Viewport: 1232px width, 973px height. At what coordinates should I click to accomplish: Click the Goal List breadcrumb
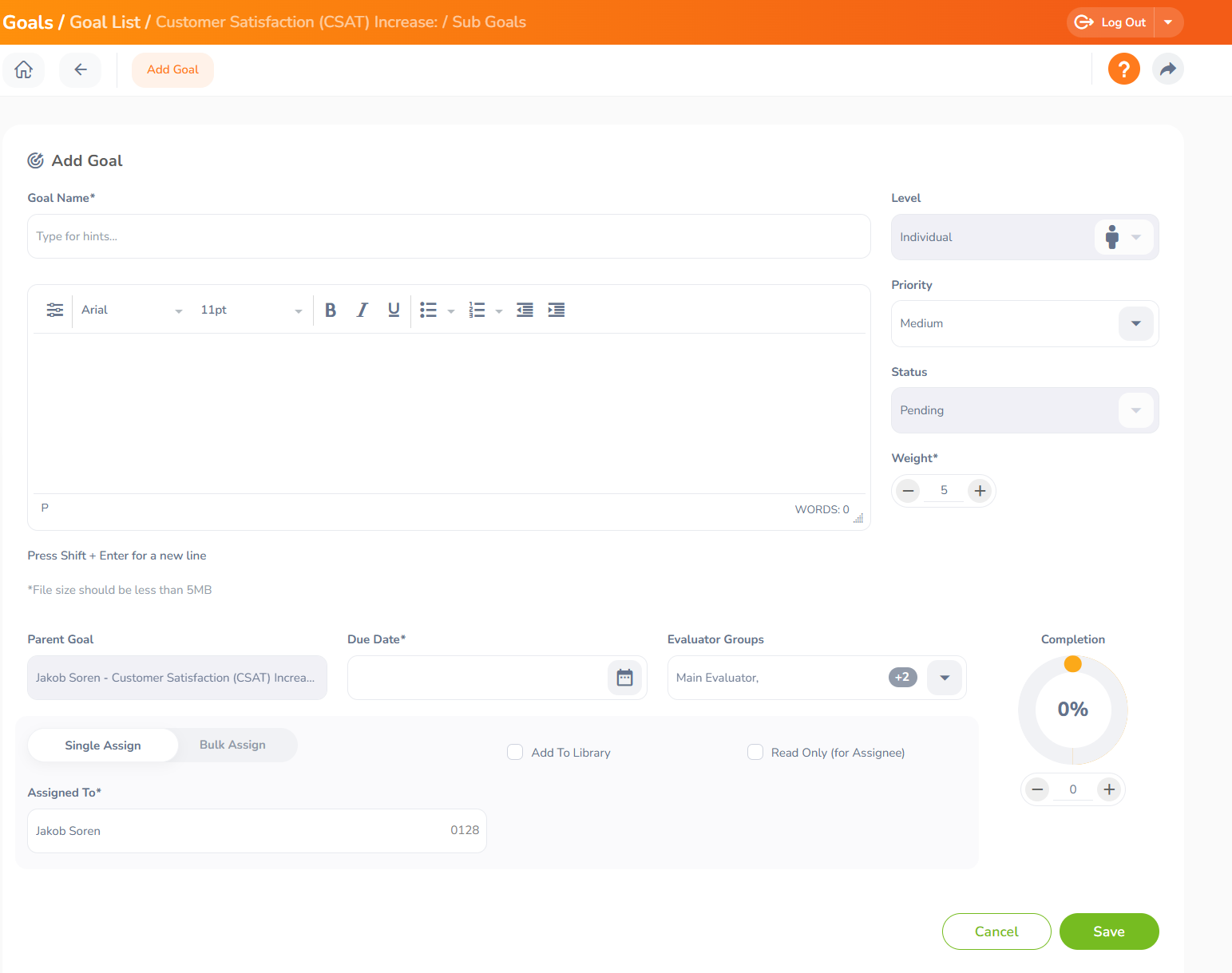pos(105,22)
